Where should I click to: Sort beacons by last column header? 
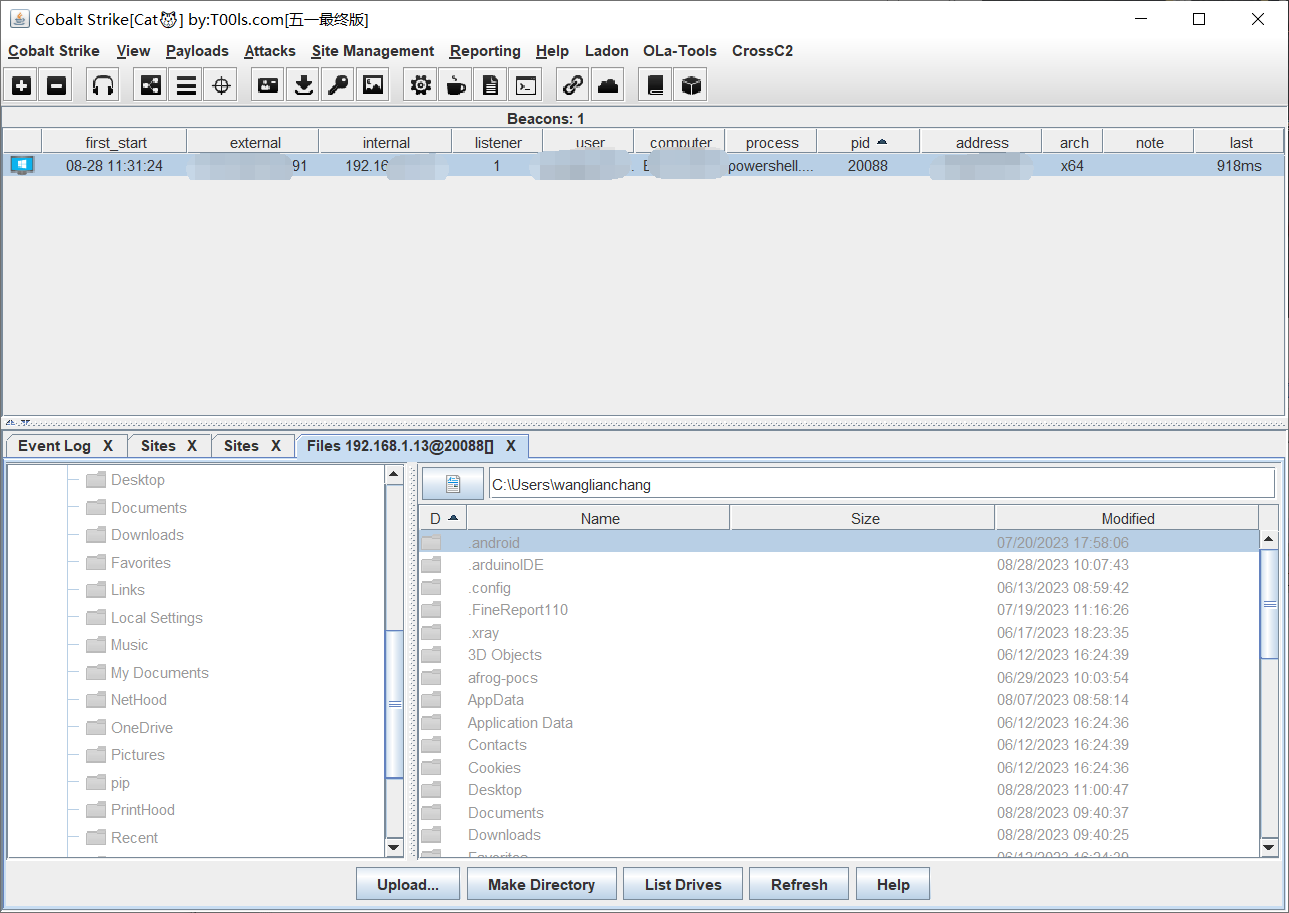1240,142
